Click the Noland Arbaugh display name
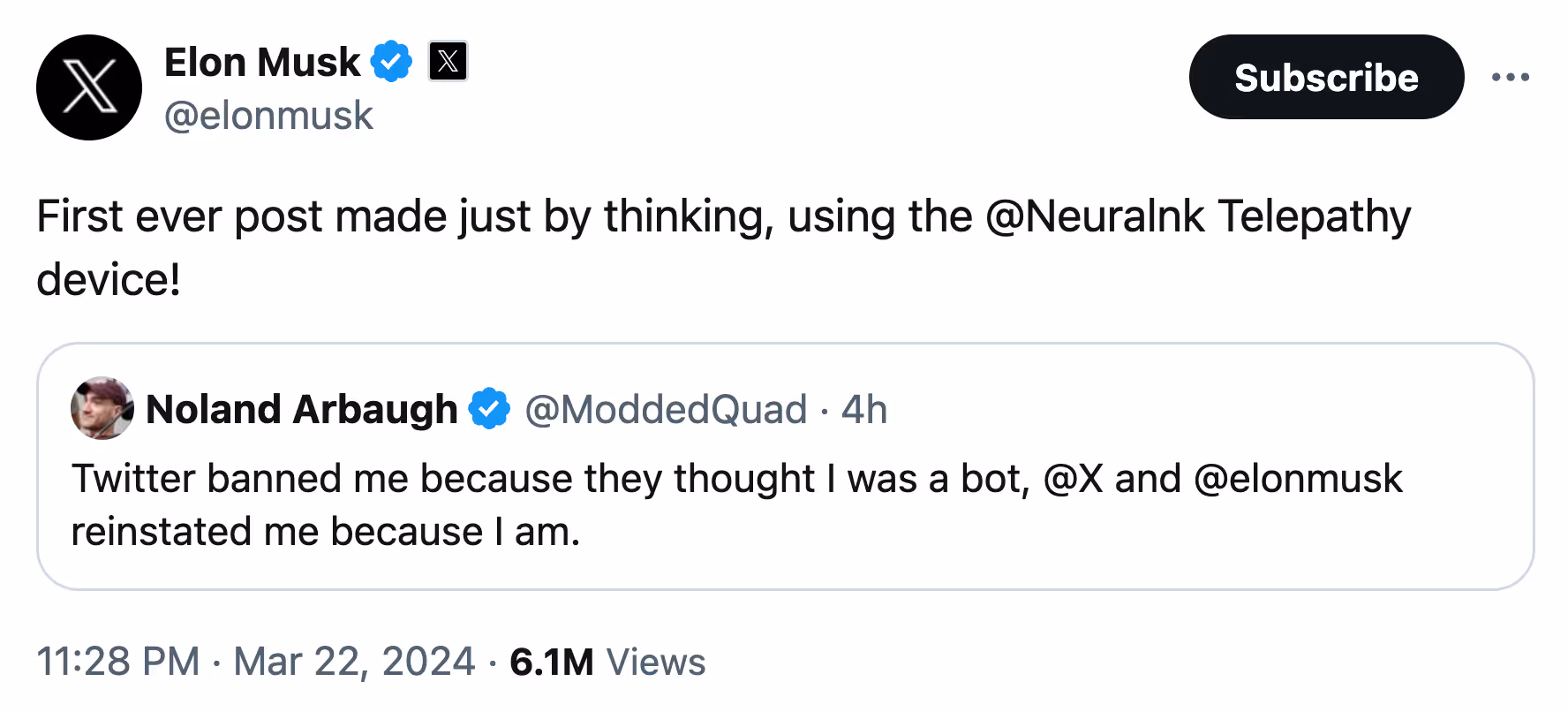 click(301, 409)
